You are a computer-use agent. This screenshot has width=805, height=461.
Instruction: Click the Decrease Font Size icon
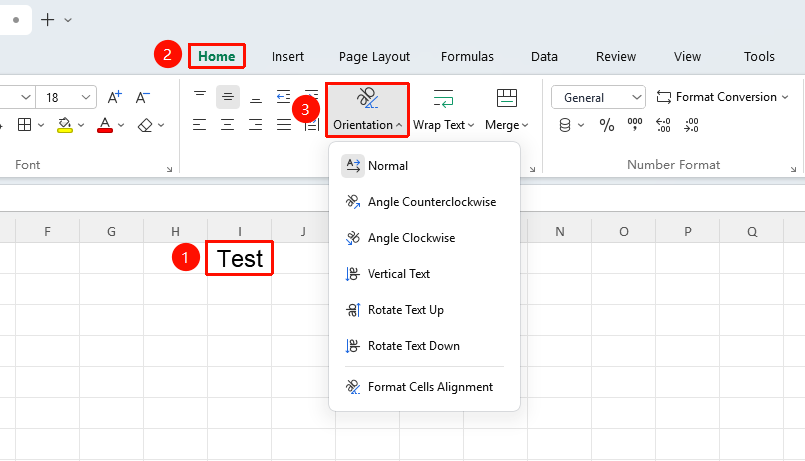(x=142, y=97)
